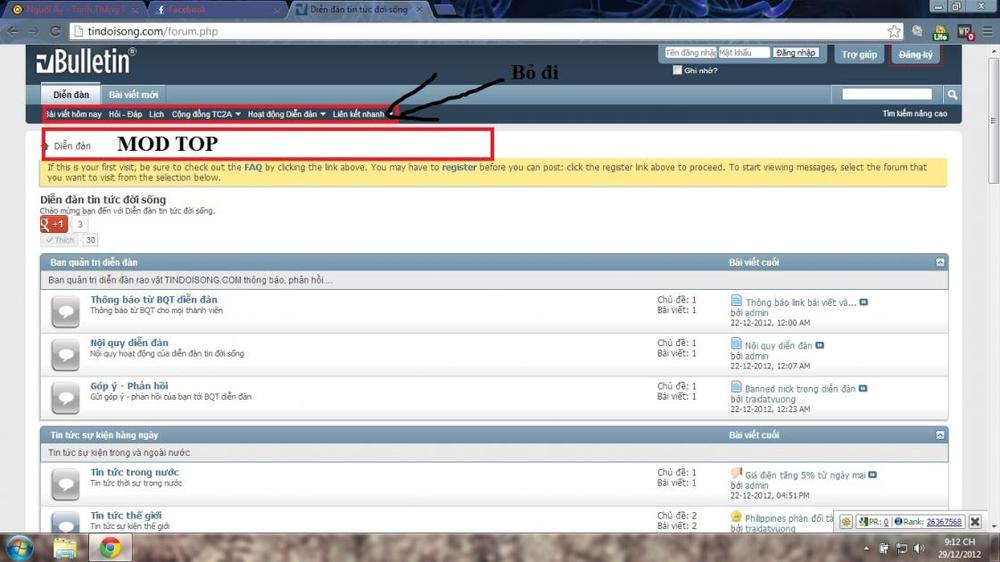Click the search magnifier icon button
The image size is (1000, 562).
pos(952,94)
